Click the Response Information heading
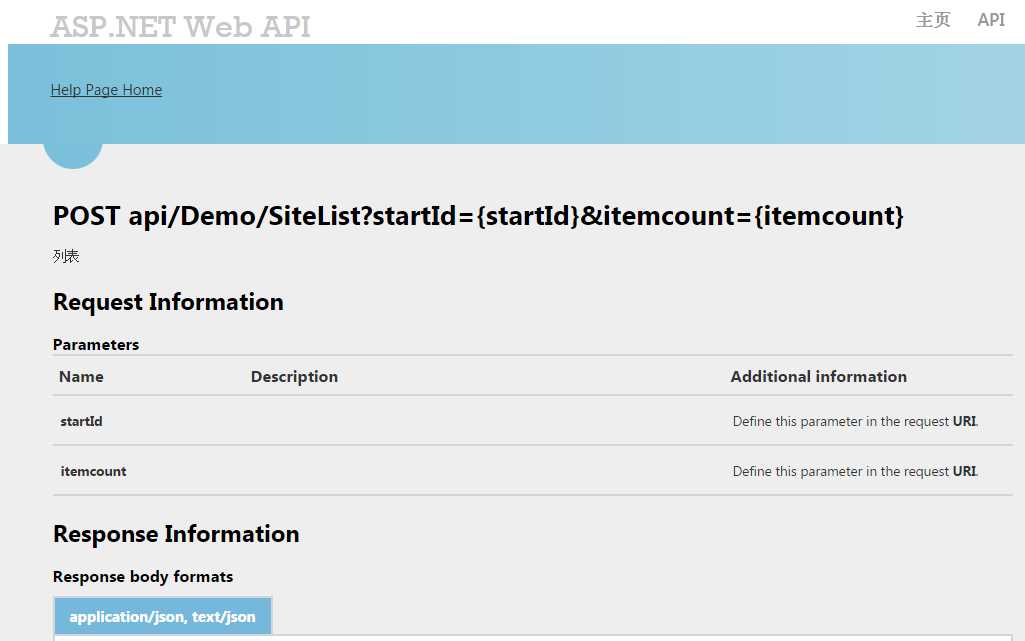 pyautogui.click(x=176, y=534)
